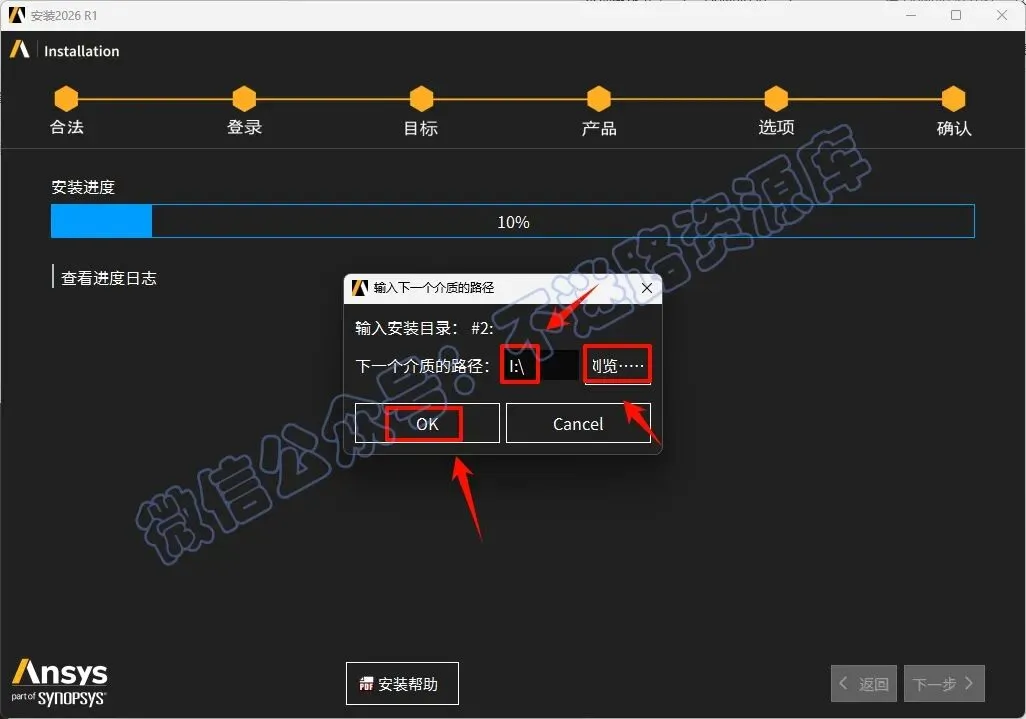Viewport: 1026px width, 719px height.
Task: Open the Browse (浏览) folder picker
Action: 617,365
